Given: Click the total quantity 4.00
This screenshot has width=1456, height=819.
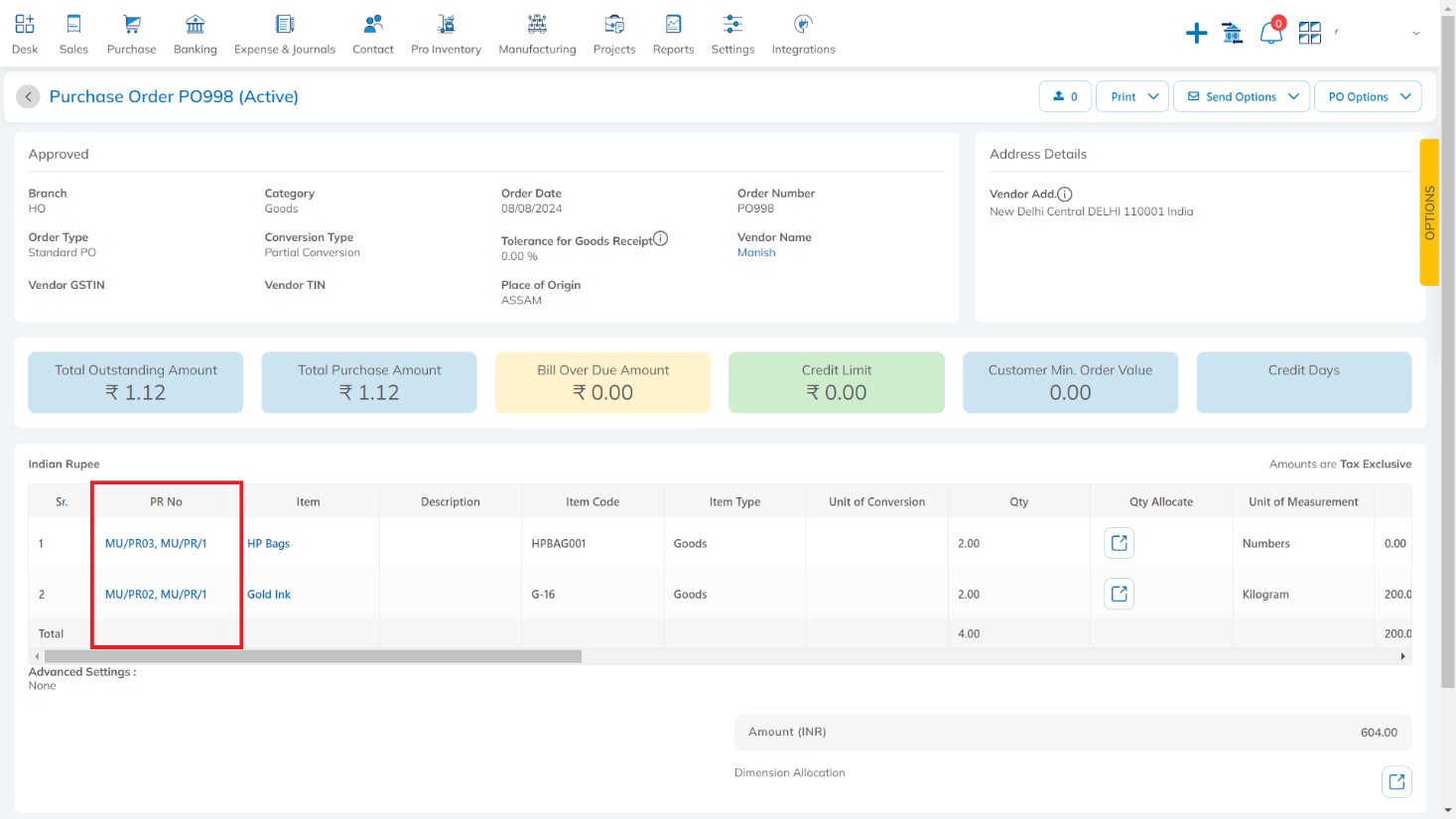Looking at the screenshot, I should coord(969,633).
